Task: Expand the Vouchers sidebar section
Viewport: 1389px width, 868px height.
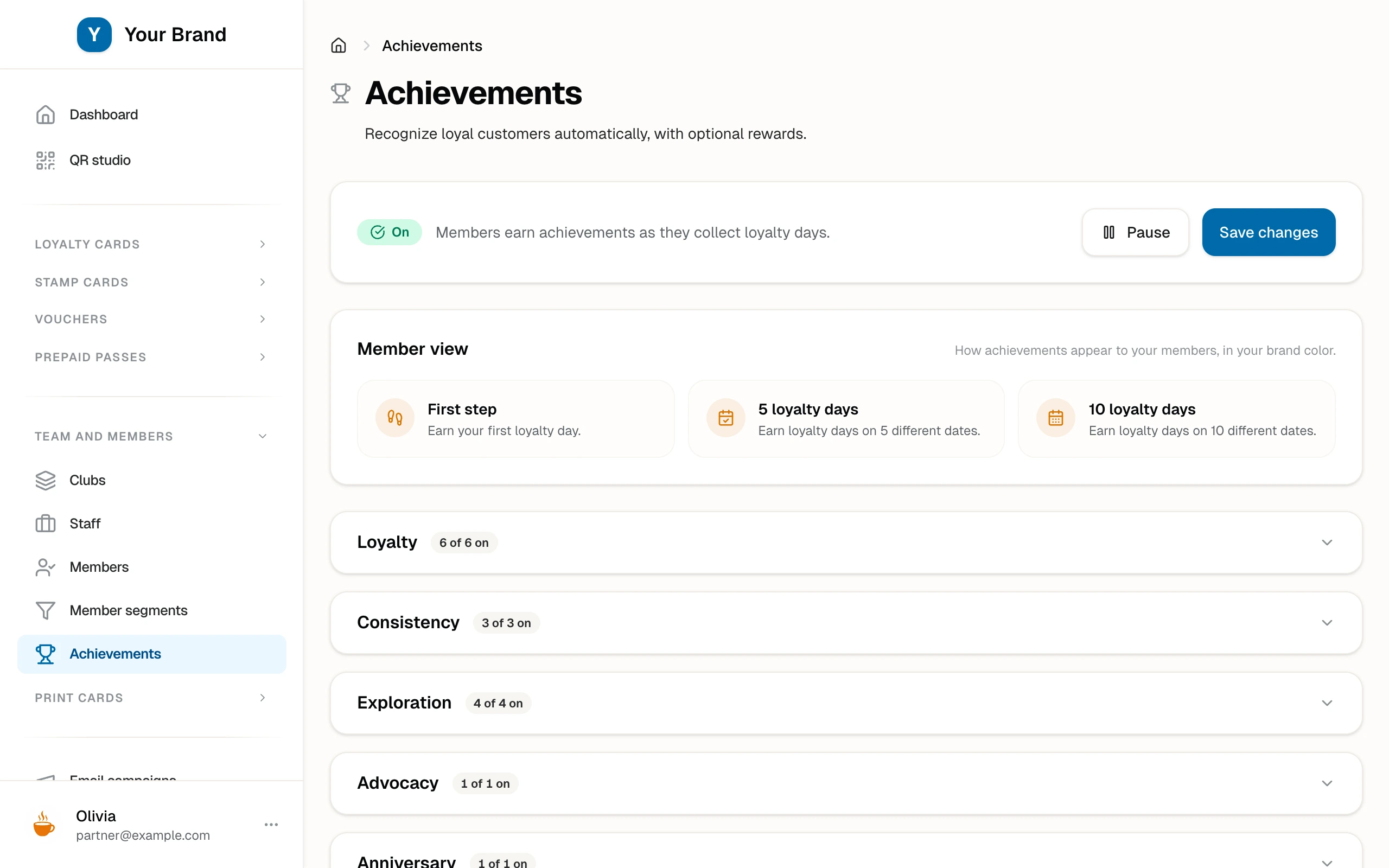Action: point(151,318)
